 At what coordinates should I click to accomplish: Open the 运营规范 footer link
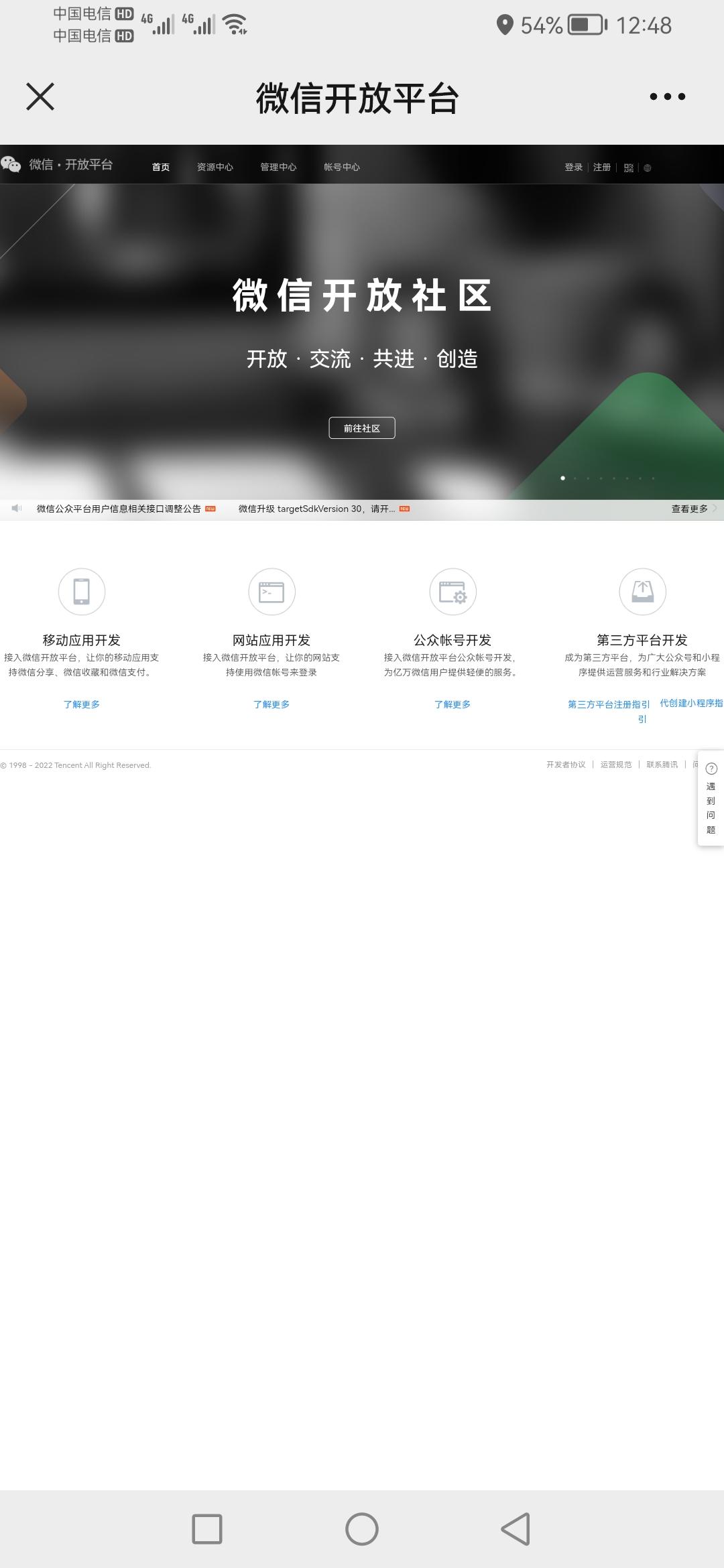[x=616, y=765]
